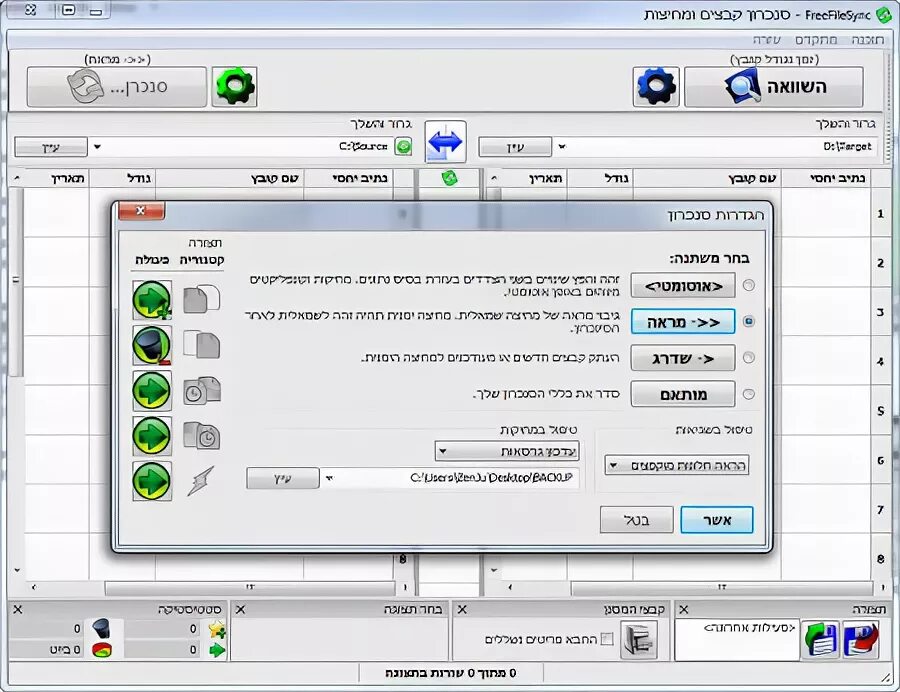Viewport: 900px width, 692px height.
Task: Click the pie chart data icon in statistics
Action: (x=102, y=650)
